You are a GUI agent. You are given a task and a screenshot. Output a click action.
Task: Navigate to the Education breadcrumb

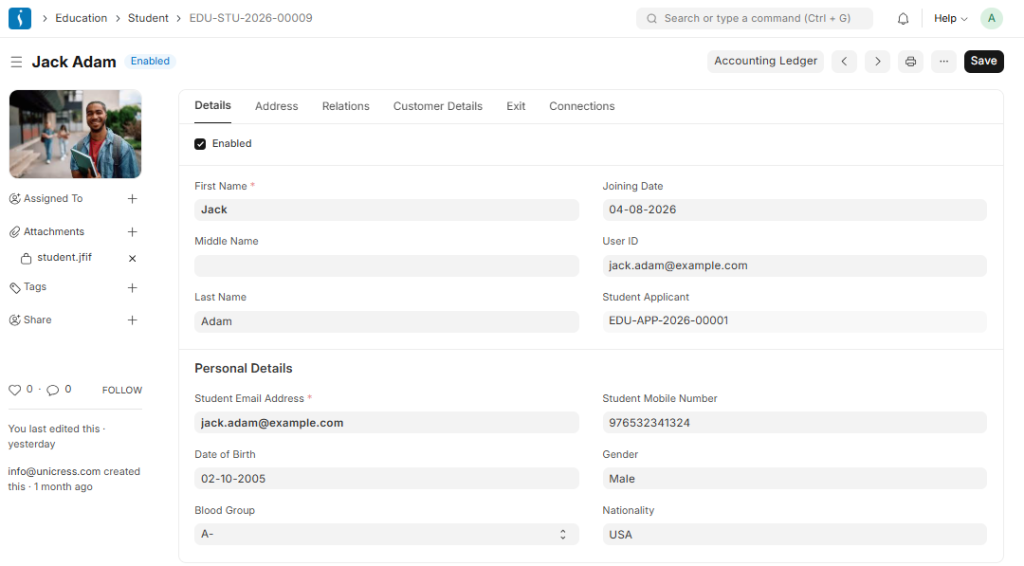click(81, 18)
